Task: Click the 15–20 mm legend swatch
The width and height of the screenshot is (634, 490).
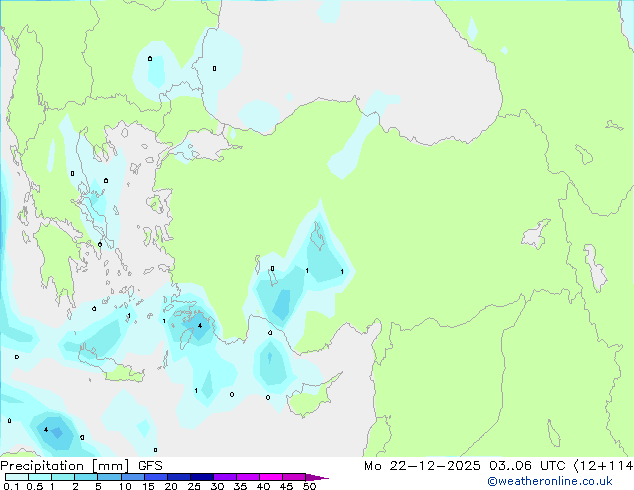Action: 155,477
